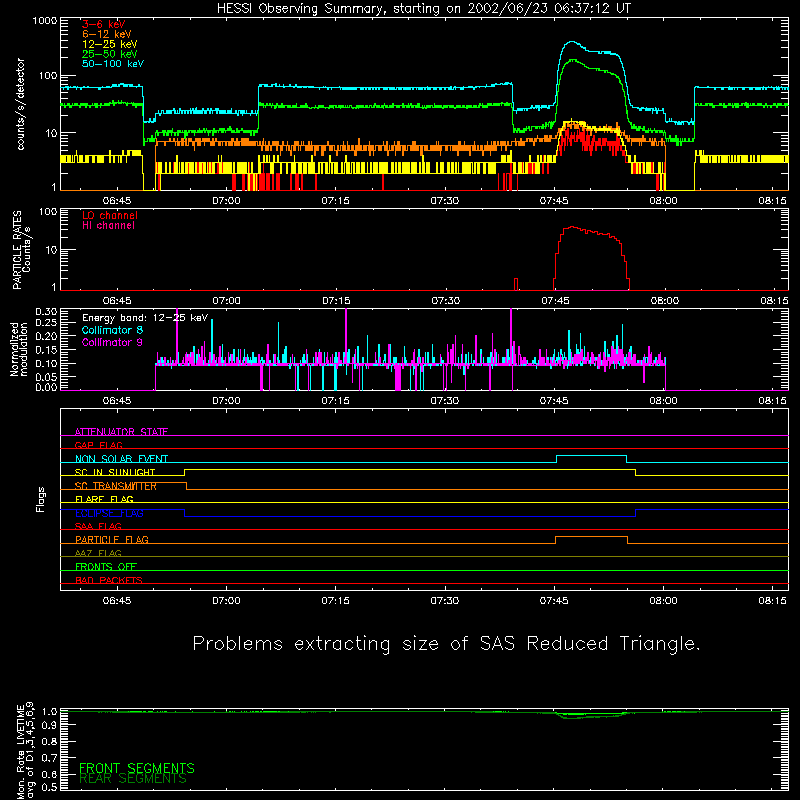Click 07:00 tick label under particle rates plot

[226, 301]
